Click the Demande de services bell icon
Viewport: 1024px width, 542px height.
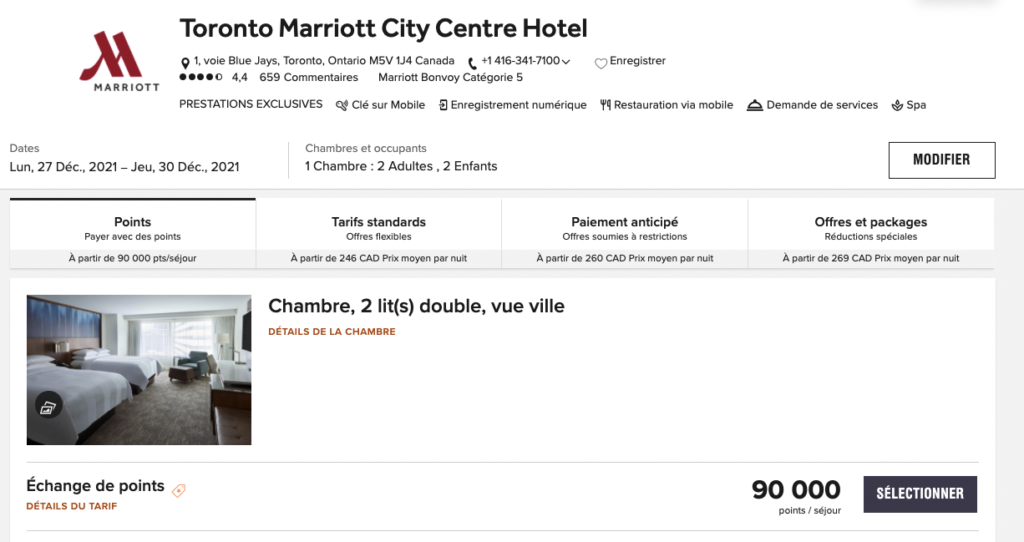(755, 105)
